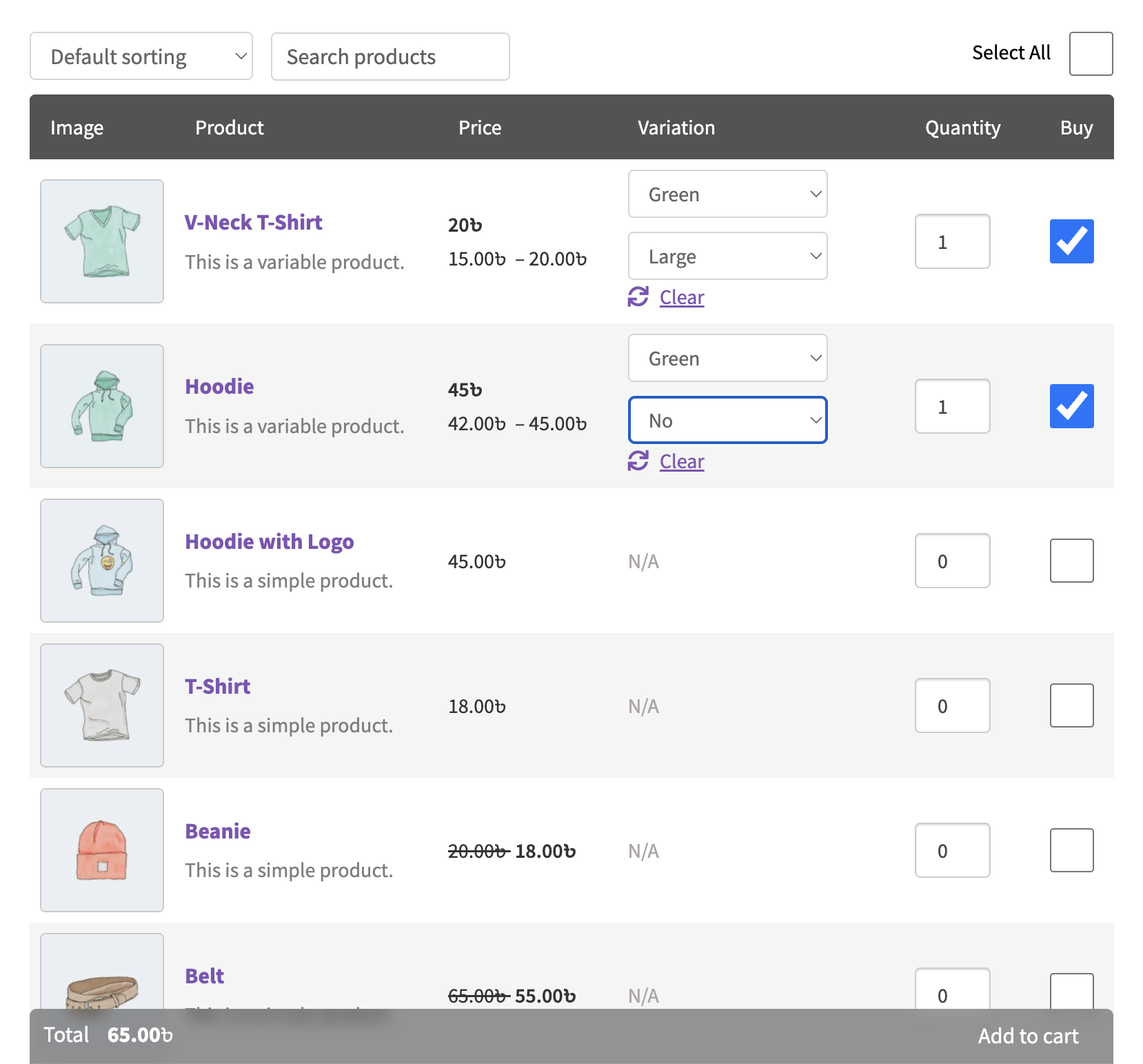Click the V-Neck T-Shirt product image
Image resolution: width=1143 pixels, height=1064 pixels.
[101, 241]
